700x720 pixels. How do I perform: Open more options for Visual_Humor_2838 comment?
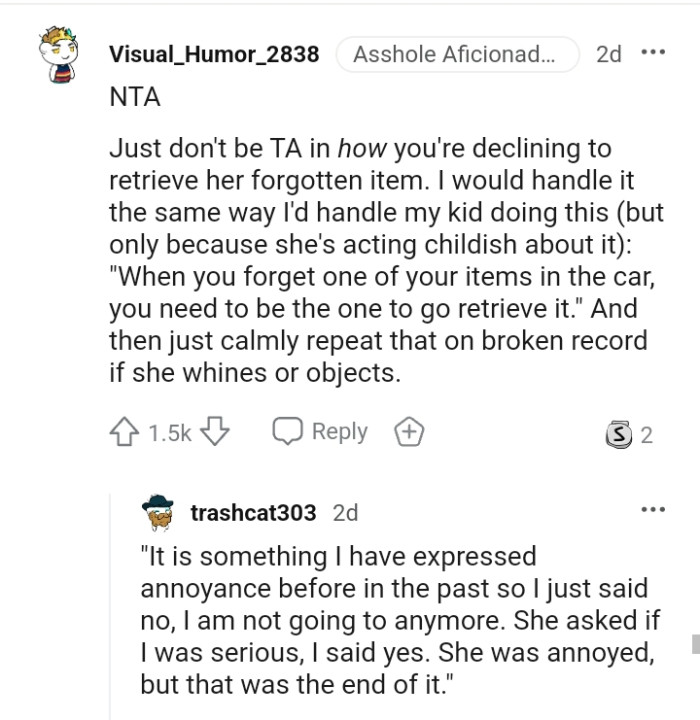[x=653, y=53]
